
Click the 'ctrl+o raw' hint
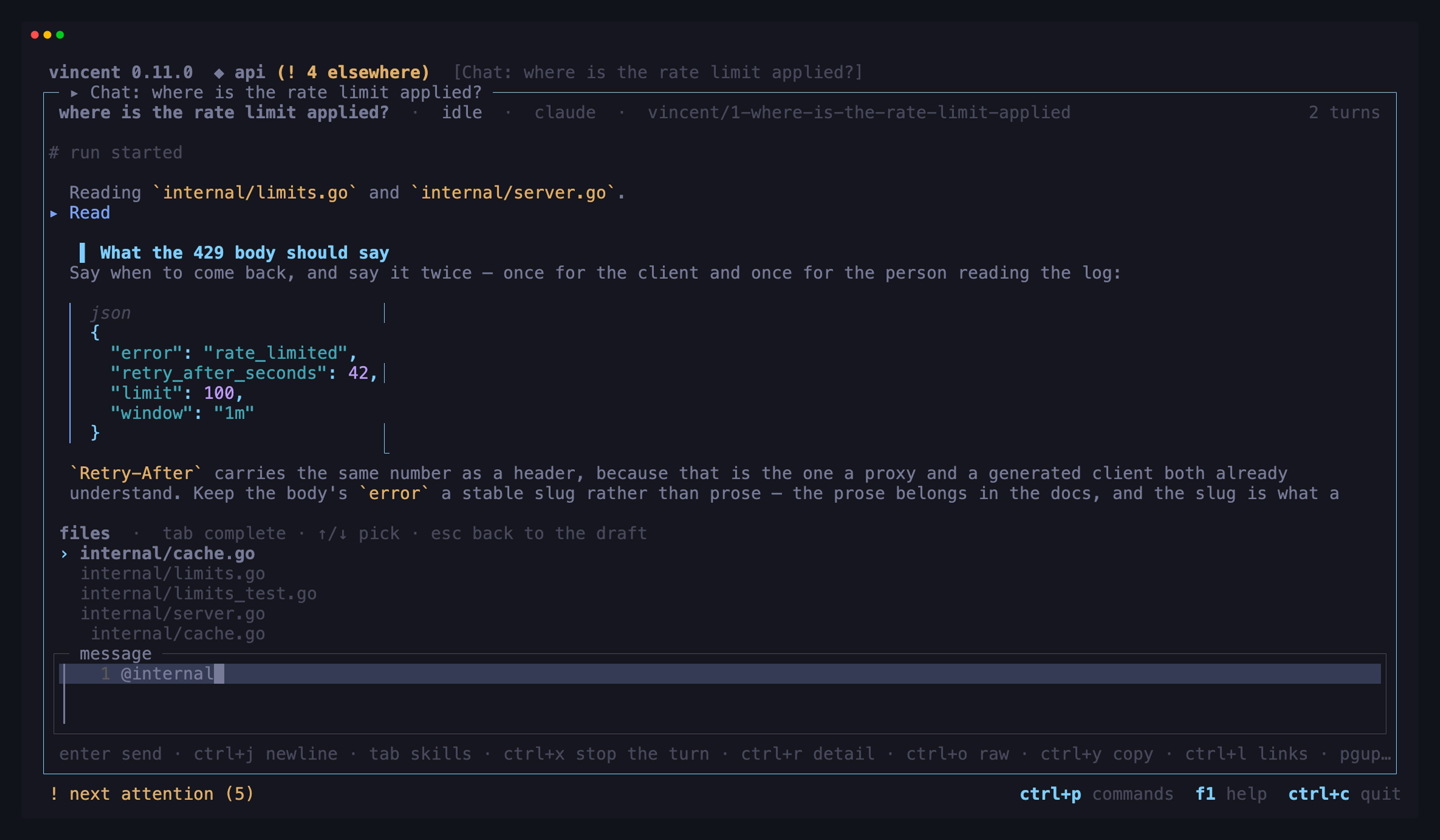[958, 754]
